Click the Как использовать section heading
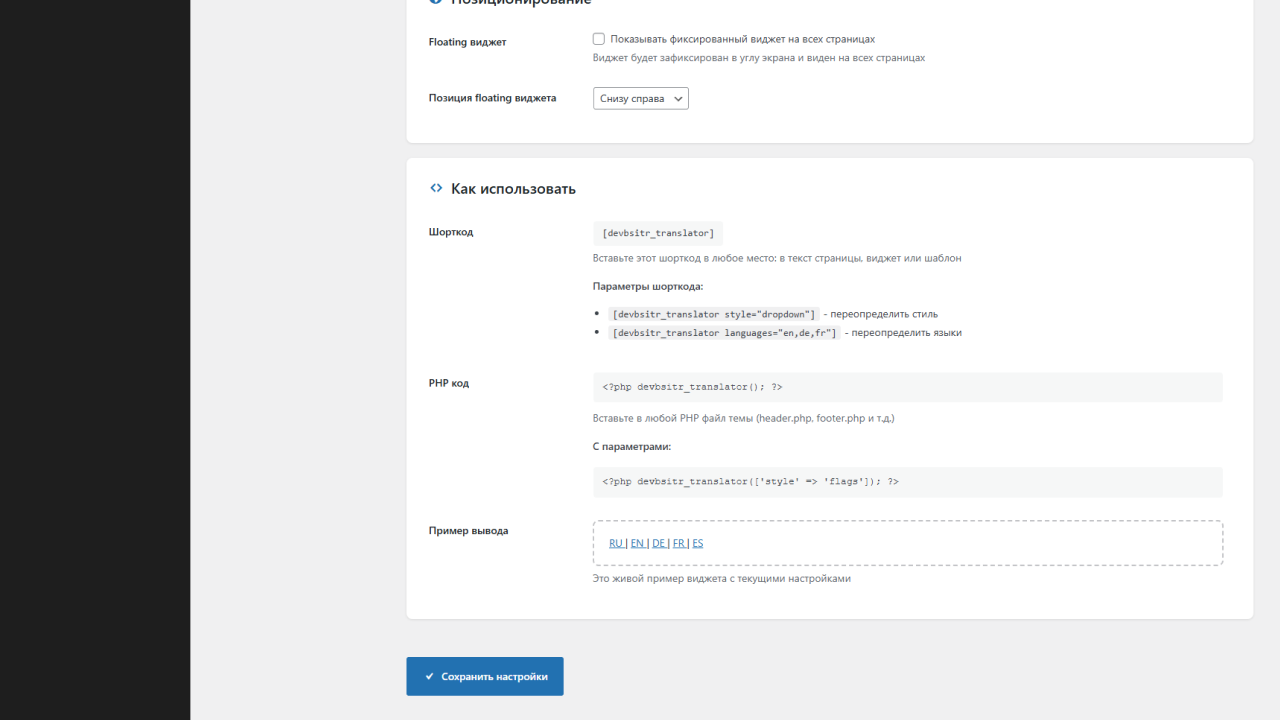This screenshot has width=1280, height=720. click(x=513, y=189)
